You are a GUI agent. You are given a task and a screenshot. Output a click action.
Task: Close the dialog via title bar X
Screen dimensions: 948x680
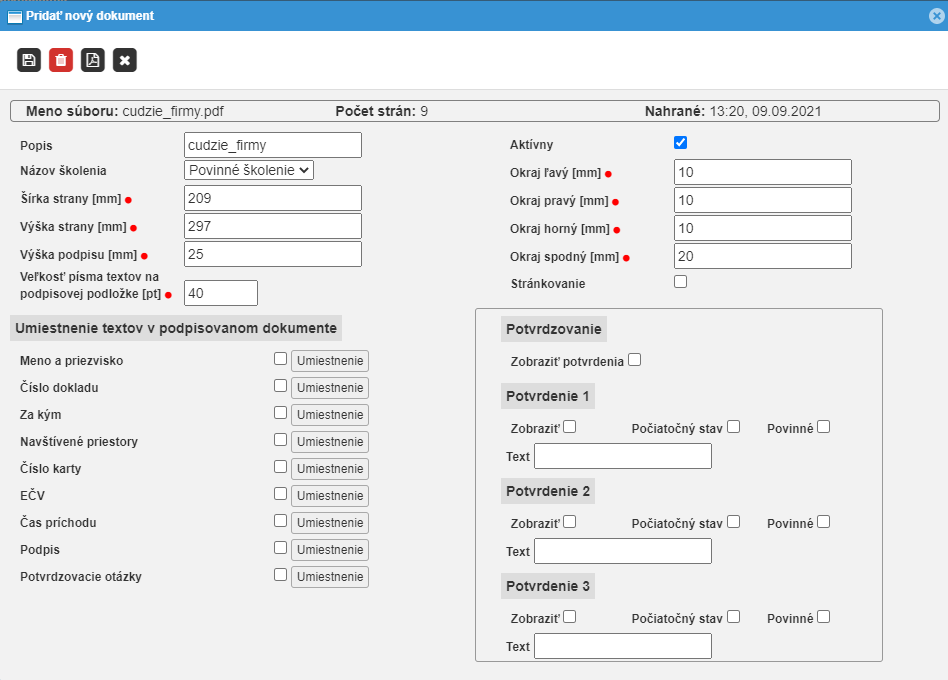(x=934, y=16)
